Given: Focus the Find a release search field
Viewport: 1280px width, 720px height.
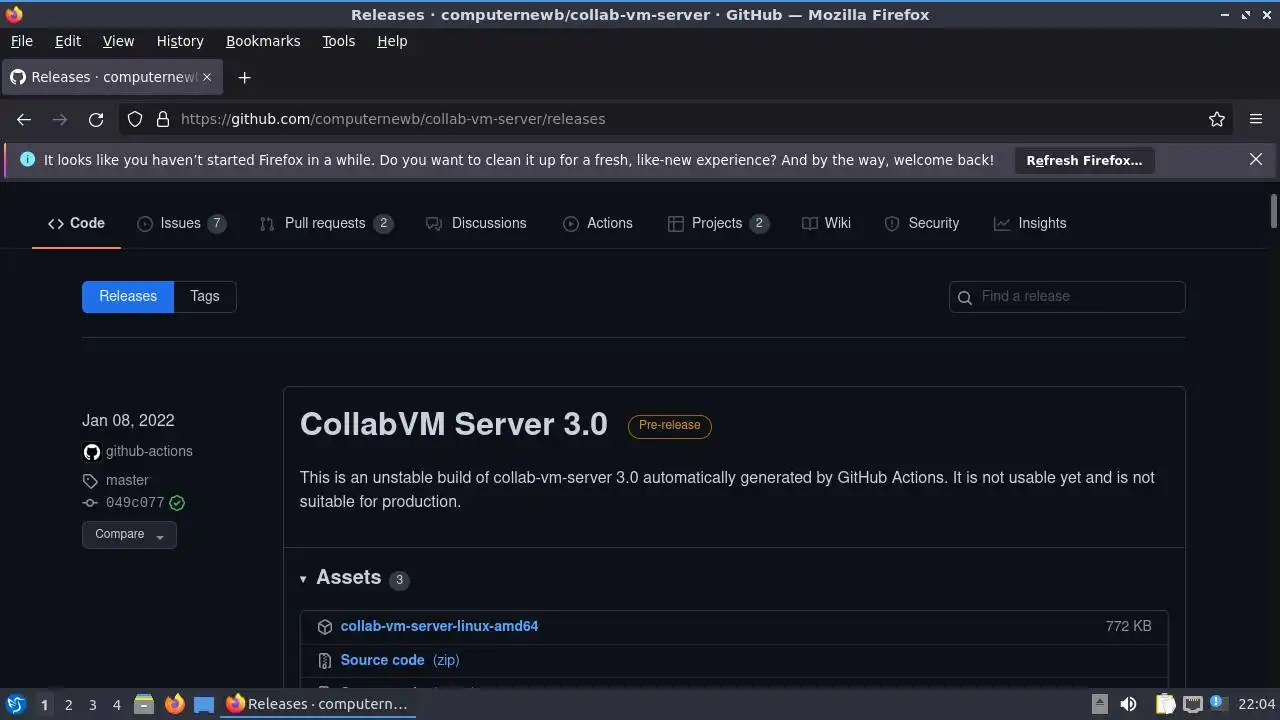Looking at the screenshot, I should (x=1067, y=296).
